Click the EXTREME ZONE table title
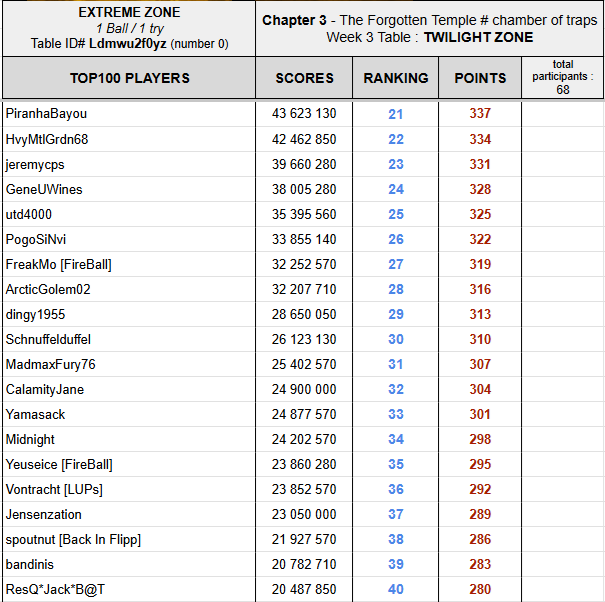605x602 pixels. tap(129, 13)
